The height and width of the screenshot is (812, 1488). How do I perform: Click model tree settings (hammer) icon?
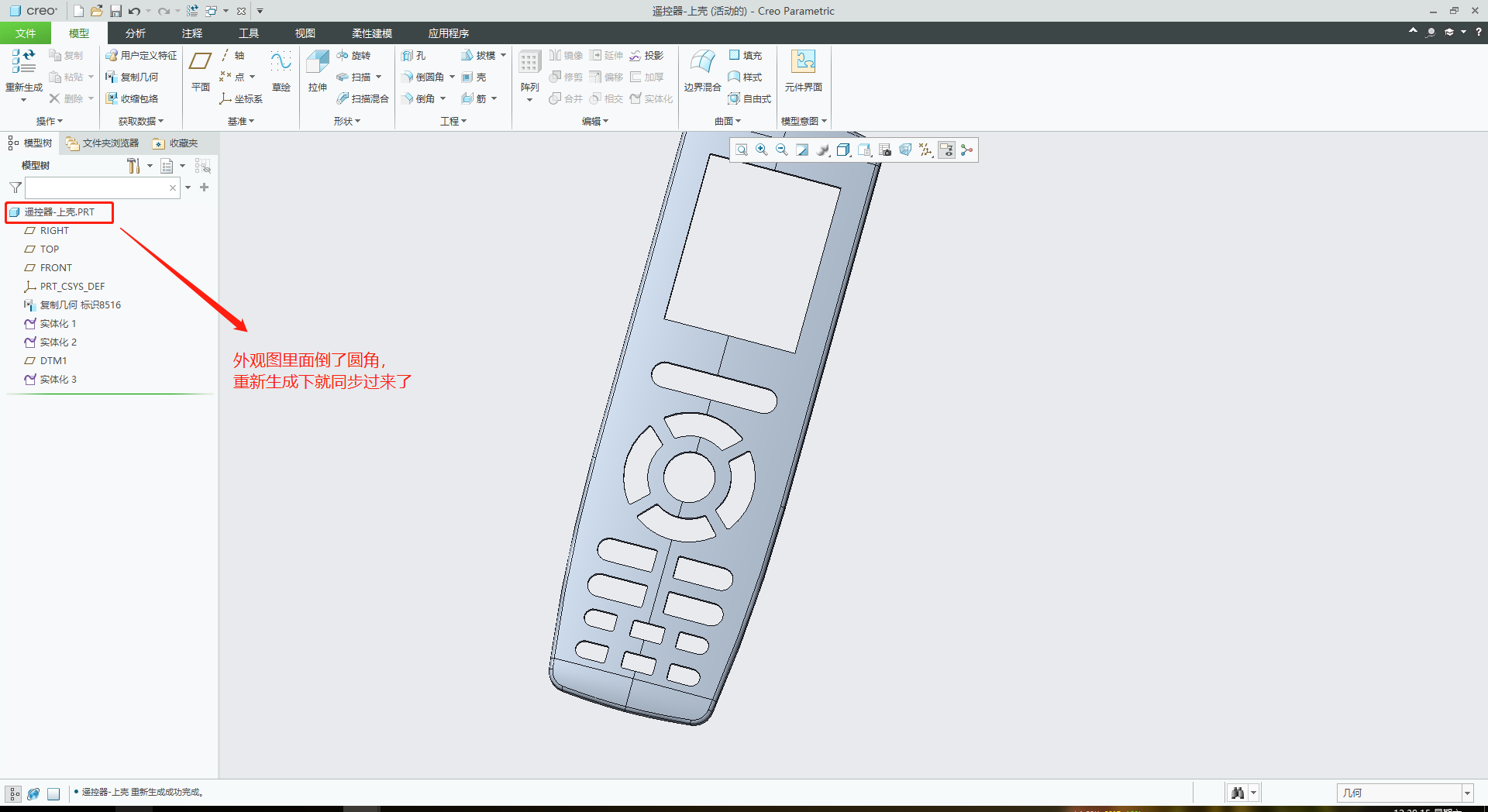click(133, 166)
